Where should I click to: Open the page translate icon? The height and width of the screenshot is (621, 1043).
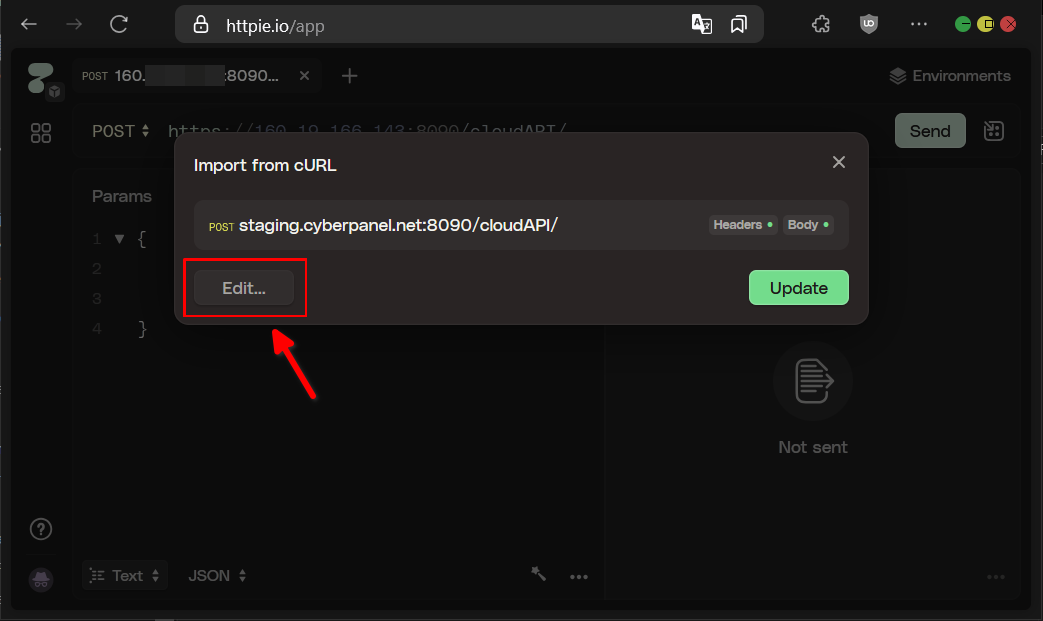(x=702, y=25)
